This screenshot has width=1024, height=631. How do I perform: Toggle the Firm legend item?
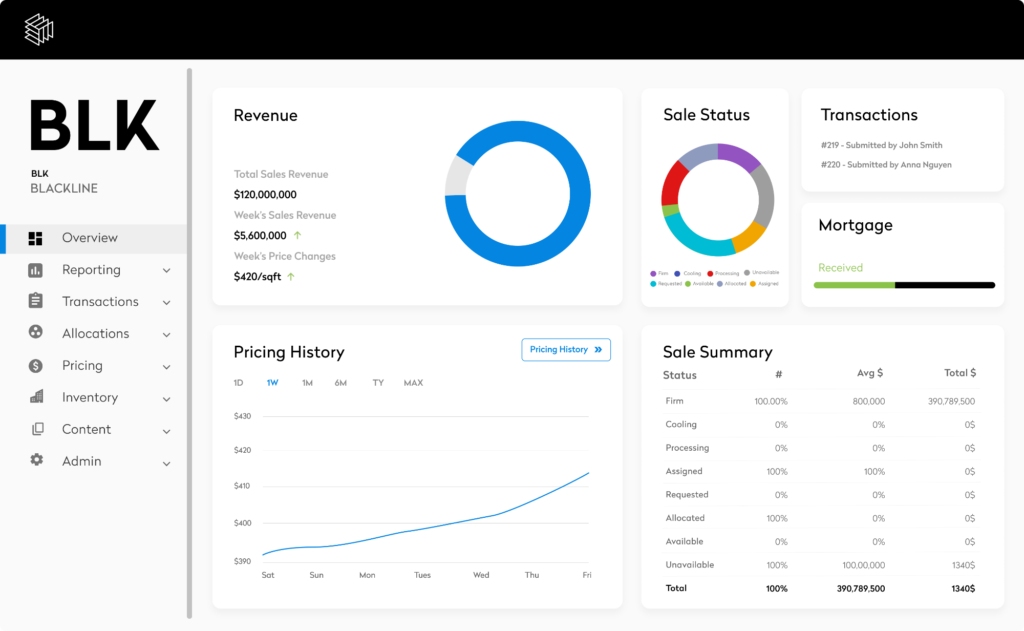click(x=661, y=273)
